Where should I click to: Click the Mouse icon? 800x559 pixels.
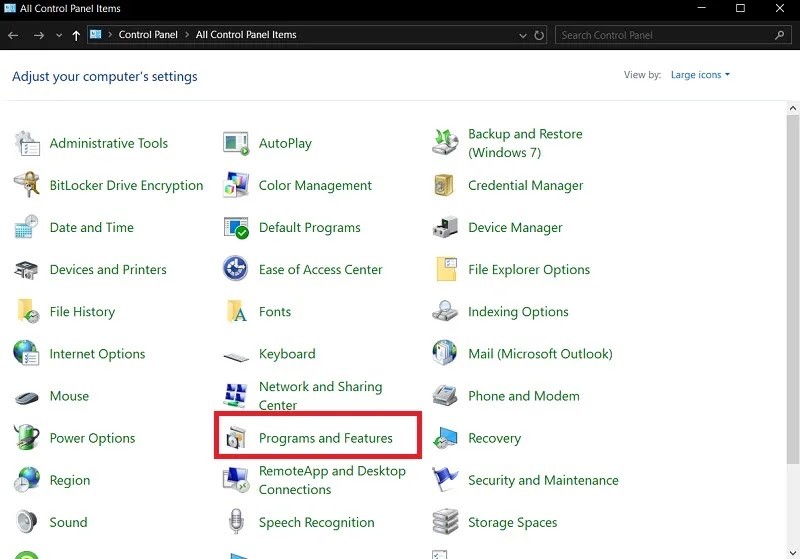(27, 396)
